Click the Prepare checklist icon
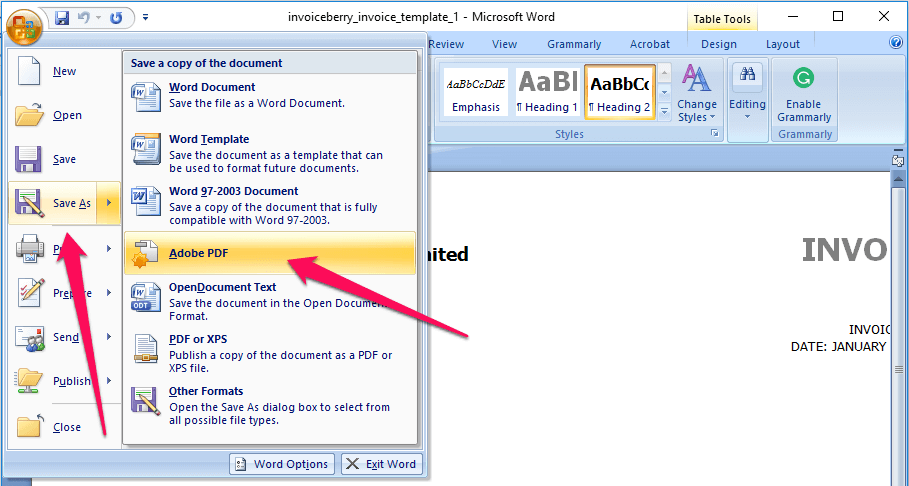This screenshot has width=909, height=486. click(x=30, y=292)
